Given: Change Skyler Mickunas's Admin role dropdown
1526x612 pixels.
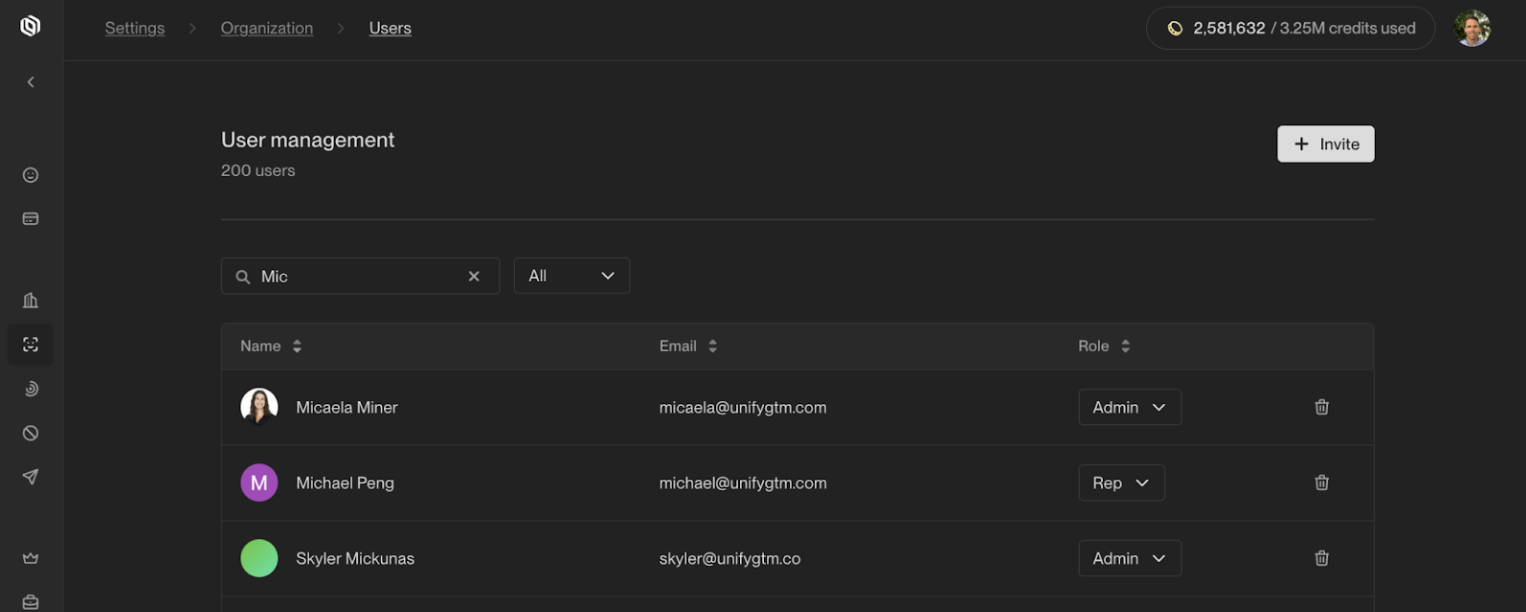Looking at the screenshot, I should point(1130,558).
